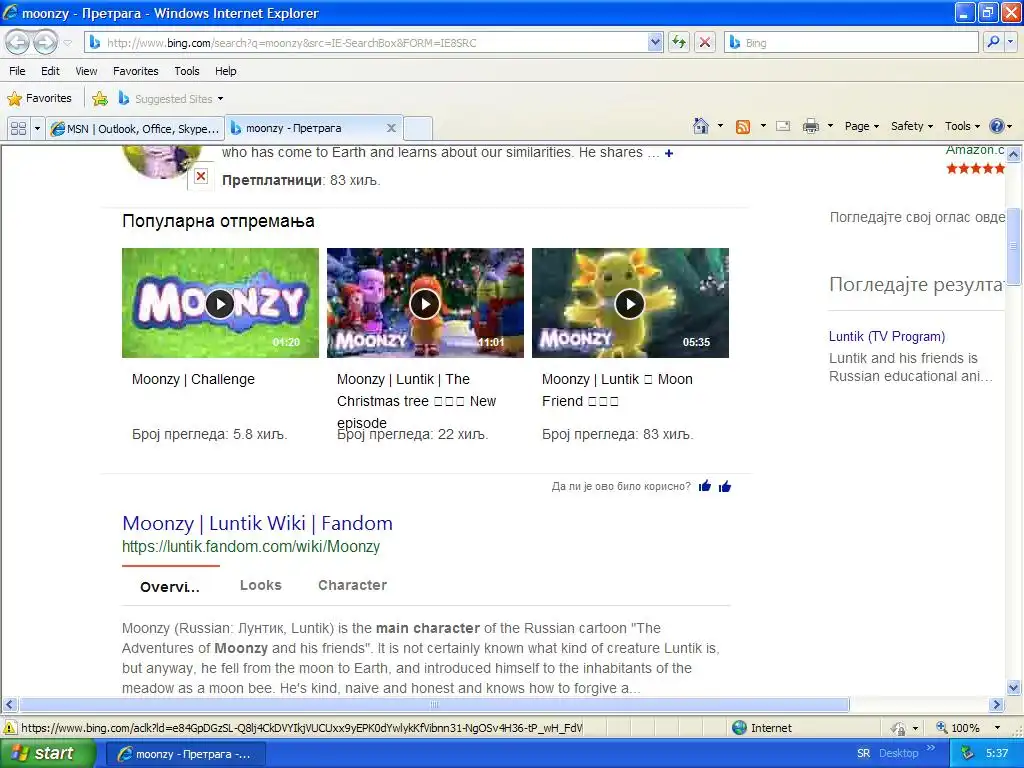Screen dimensions: 1024x768
Task: Play the Christmas tree episode video
Action: point(425,303)
